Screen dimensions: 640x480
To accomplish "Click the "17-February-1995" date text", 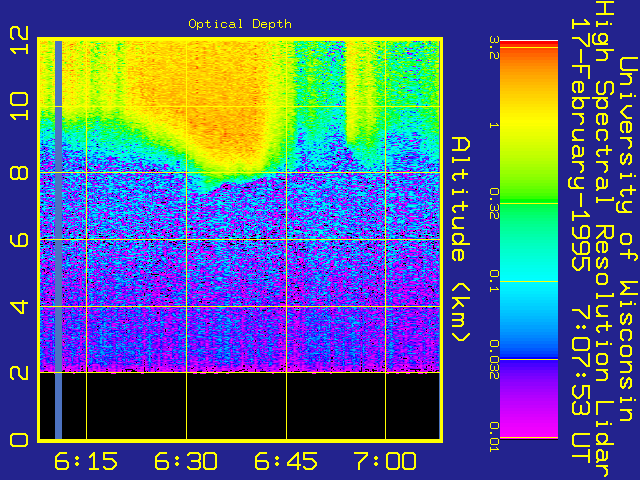I will (x=581, y=145).
